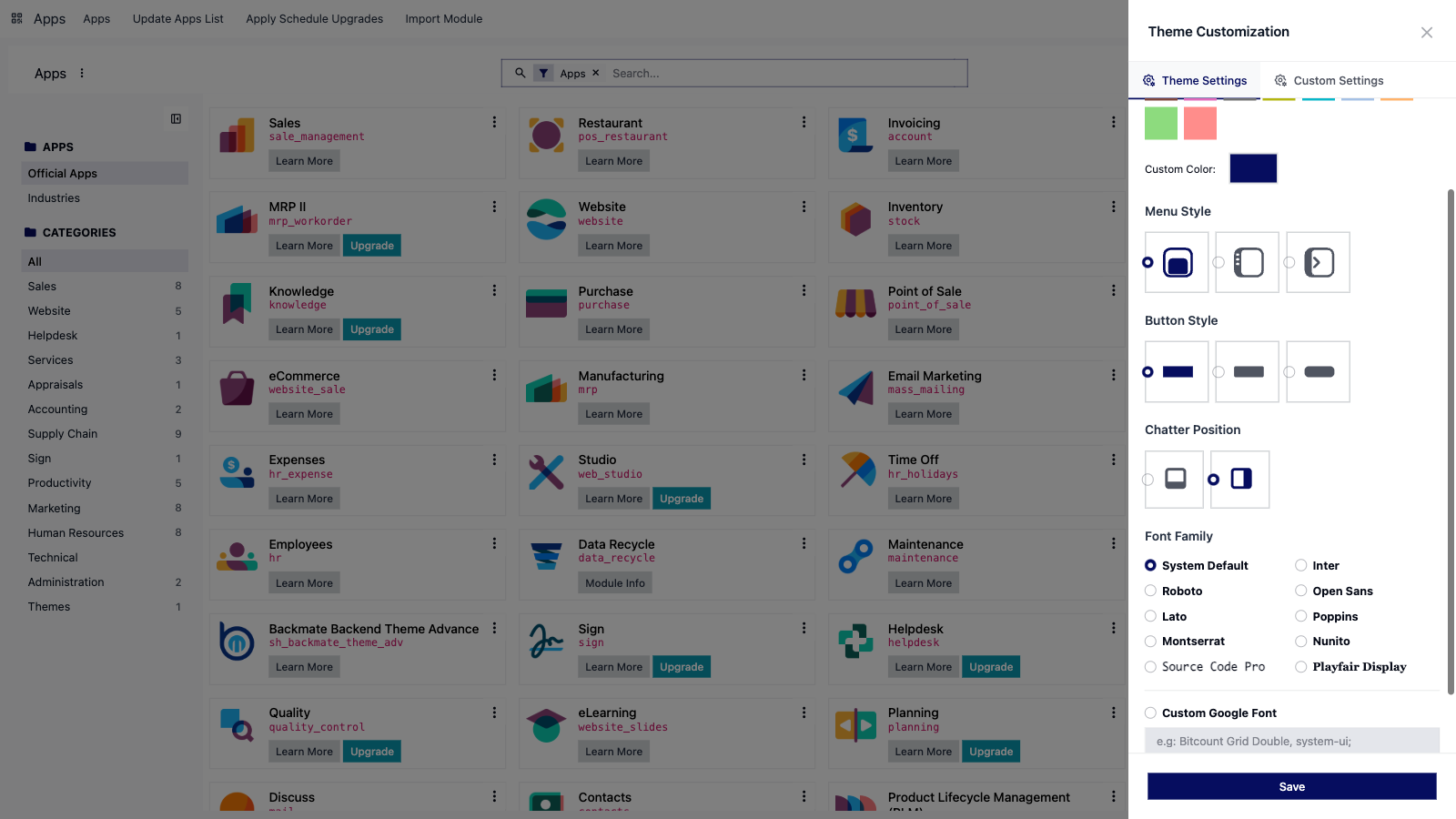The image size is (1456, 819).
Task: Select Roboto font family radio
Action: click(x=1150, y=591)
